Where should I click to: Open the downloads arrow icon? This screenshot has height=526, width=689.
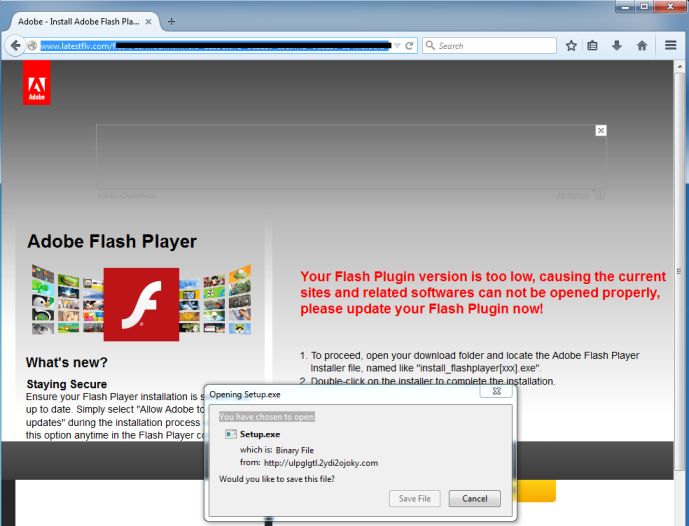pos(616,45)
